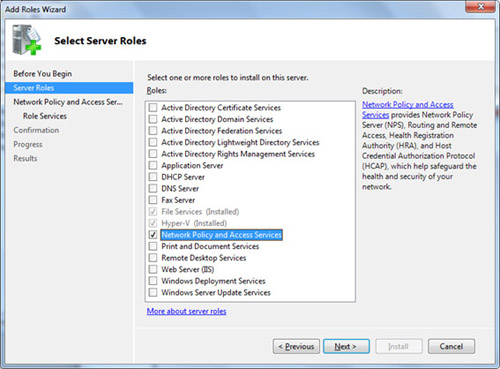This screenshot has height=369, width=500.
Task: Select Hyper-V (Installed) label
Action: click(x=194, y=223)
